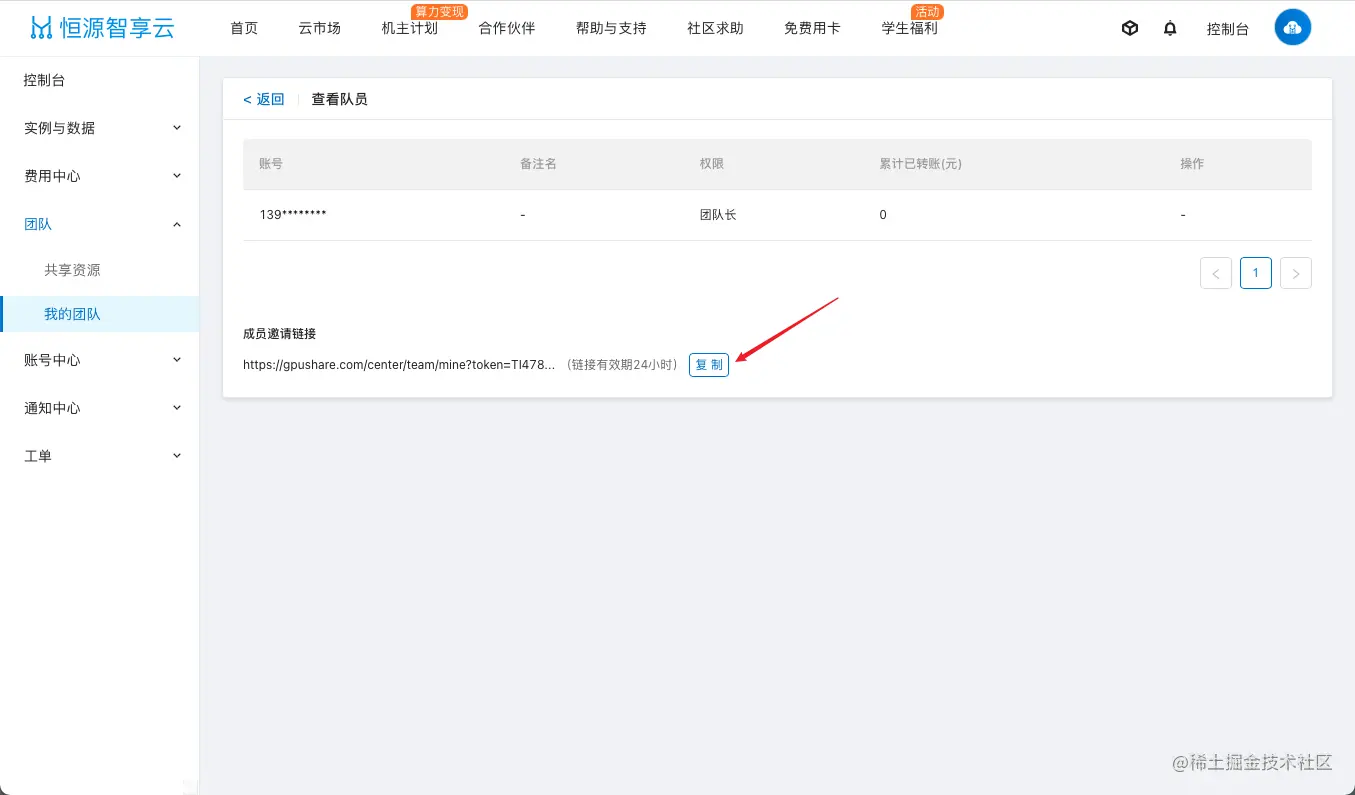Expand 费用中心 sidebar section
Viewport: 1355px width, 795px height.
click(x=99, y=176)
